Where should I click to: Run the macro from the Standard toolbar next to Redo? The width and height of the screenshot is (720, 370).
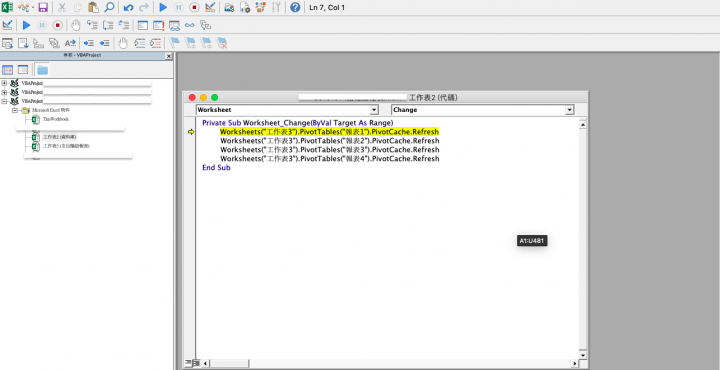pos(163,7)
